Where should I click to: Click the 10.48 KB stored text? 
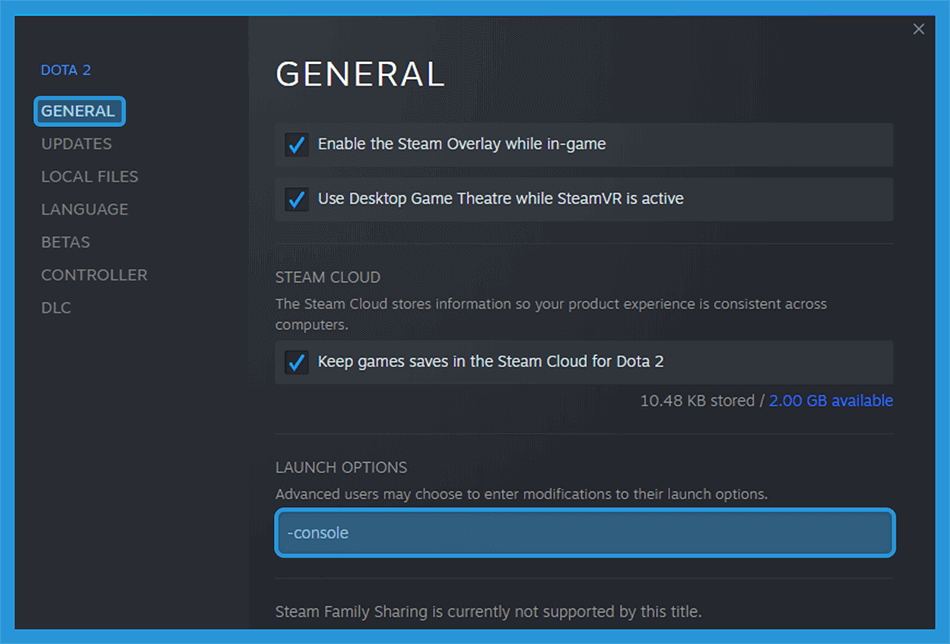click(697, 400)
